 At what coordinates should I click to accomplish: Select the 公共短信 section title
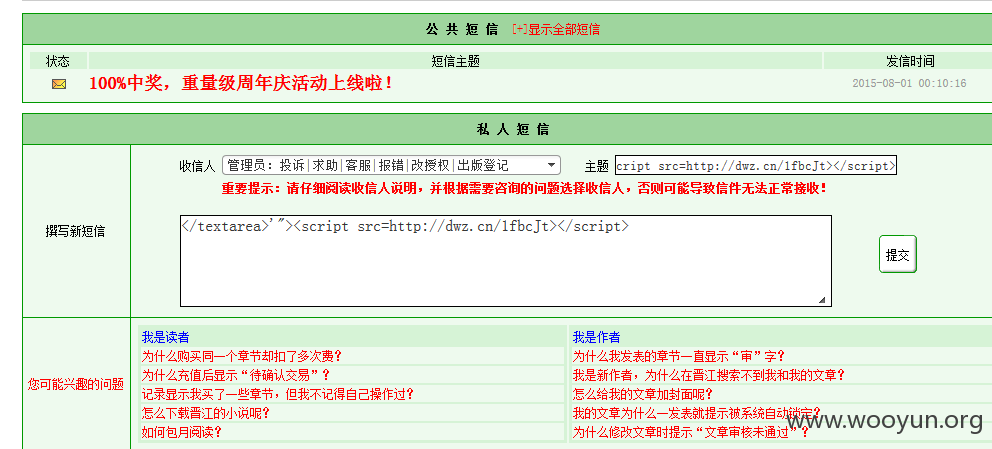tap(462, 29)
